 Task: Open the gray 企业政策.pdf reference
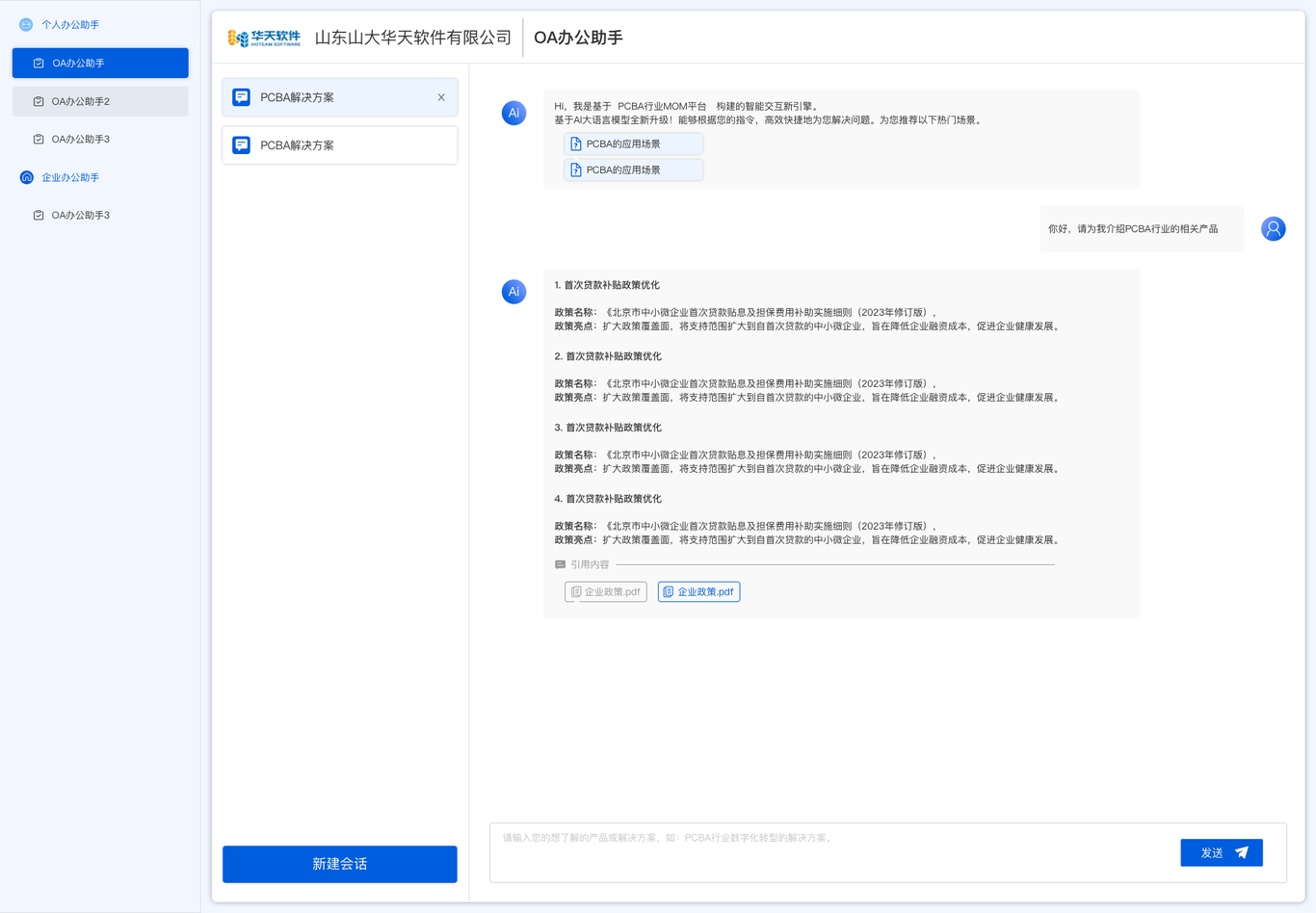[x=605, y=591]
